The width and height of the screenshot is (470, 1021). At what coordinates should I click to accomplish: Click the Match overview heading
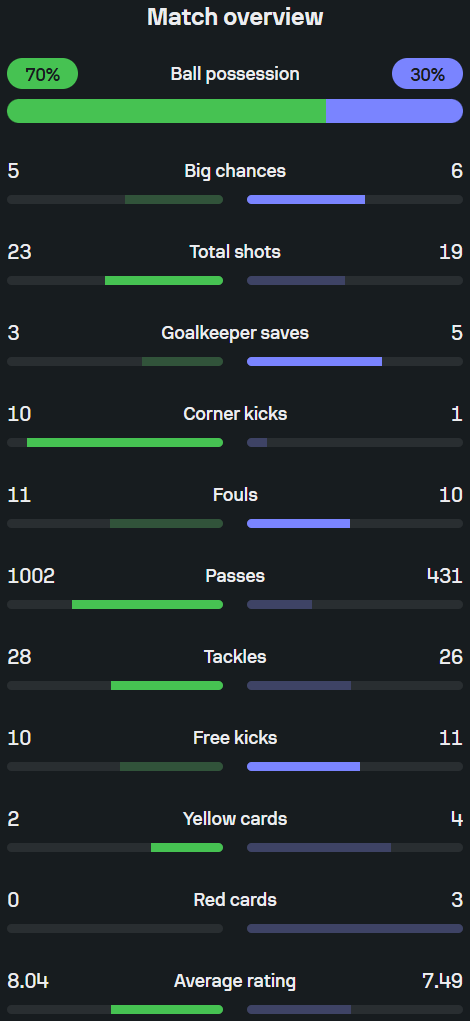click(x=235, y=17)
